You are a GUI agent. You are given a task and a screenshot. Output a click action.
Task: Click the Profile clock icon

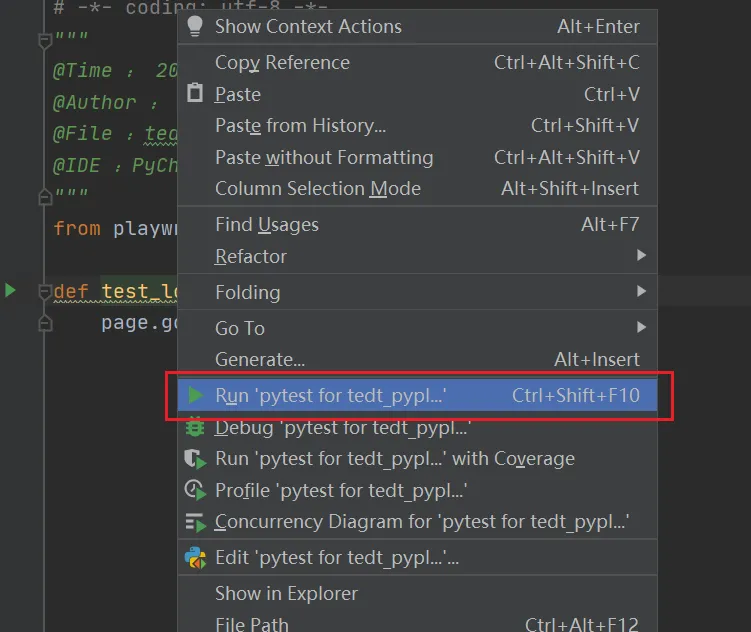195,490
